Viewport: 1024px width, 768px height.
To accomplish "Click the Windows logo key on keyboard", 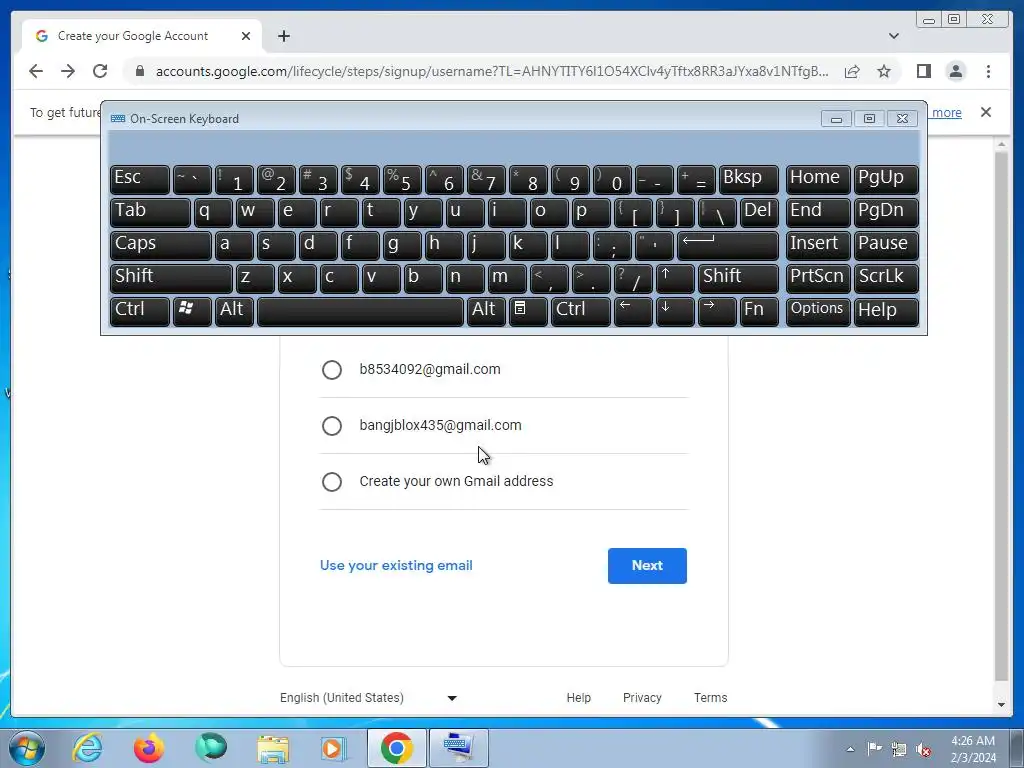I will [x=192, y=311].
